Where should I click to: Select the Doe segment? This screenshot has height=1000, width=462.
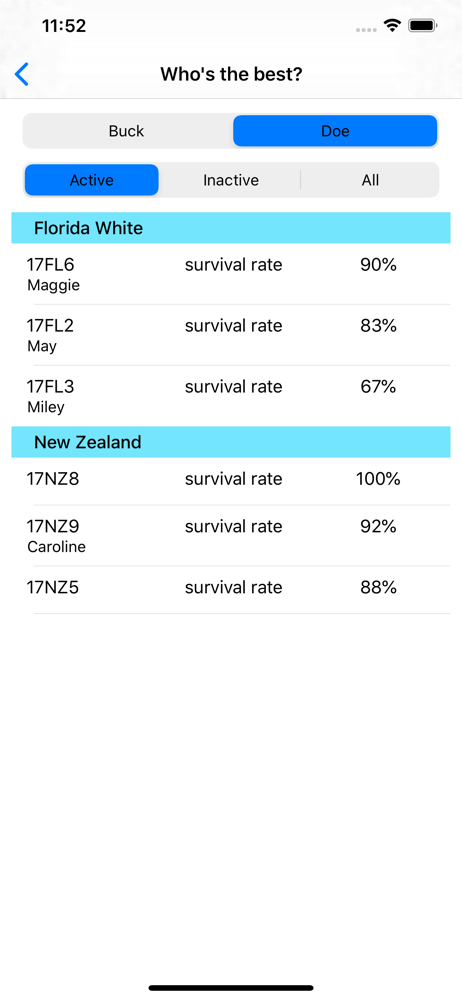point(335,131)
